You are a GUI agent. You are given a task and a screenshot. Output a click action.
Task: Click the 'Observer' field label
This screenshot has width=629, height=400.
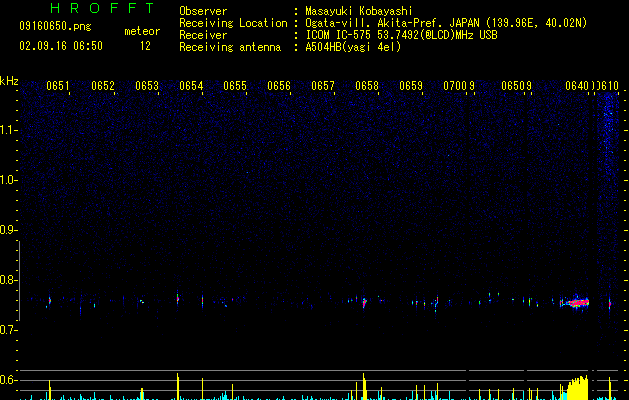[203, 11]
